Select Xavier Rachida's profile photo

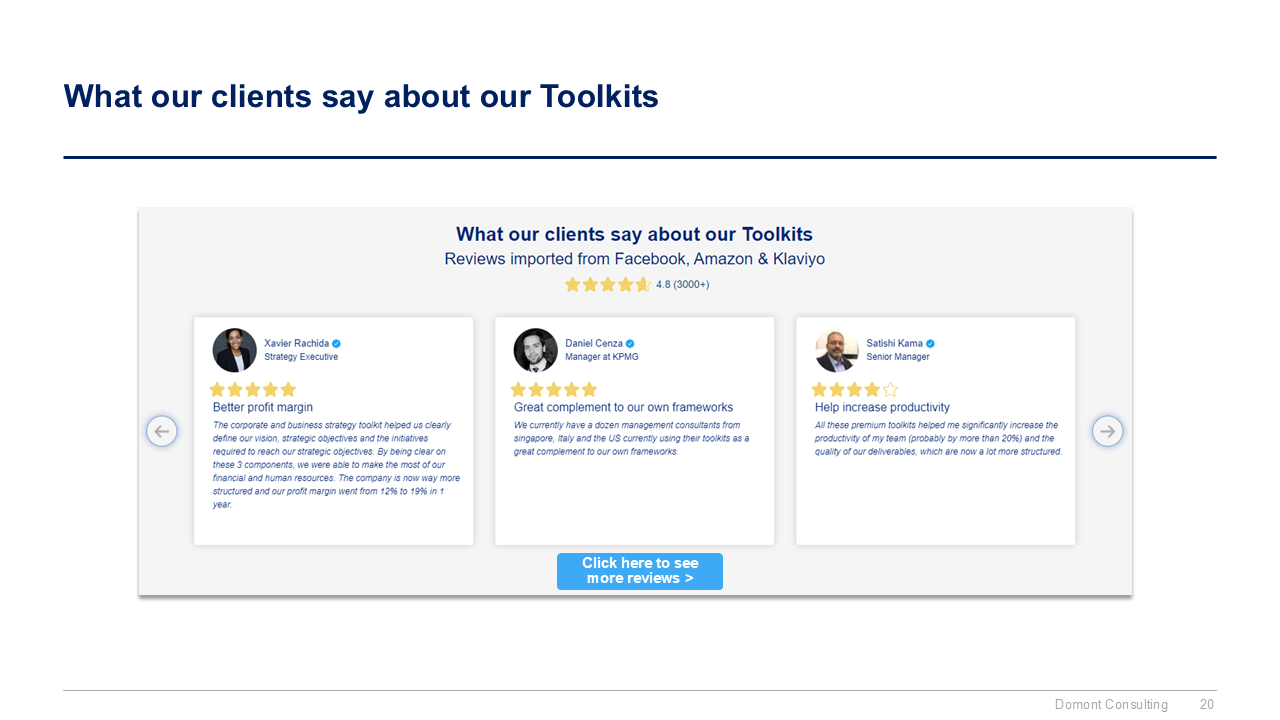click(234, 350)
